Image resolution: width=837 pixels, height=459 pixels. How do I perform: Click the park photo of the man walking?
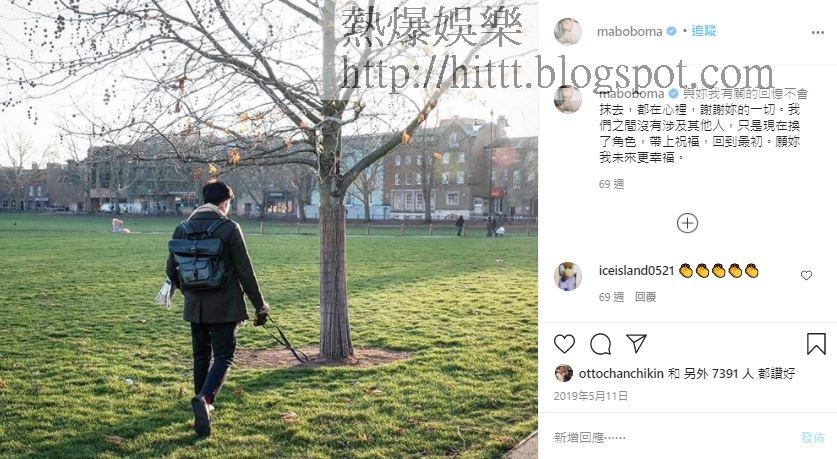pyautogui.click(x=269, y=230)
